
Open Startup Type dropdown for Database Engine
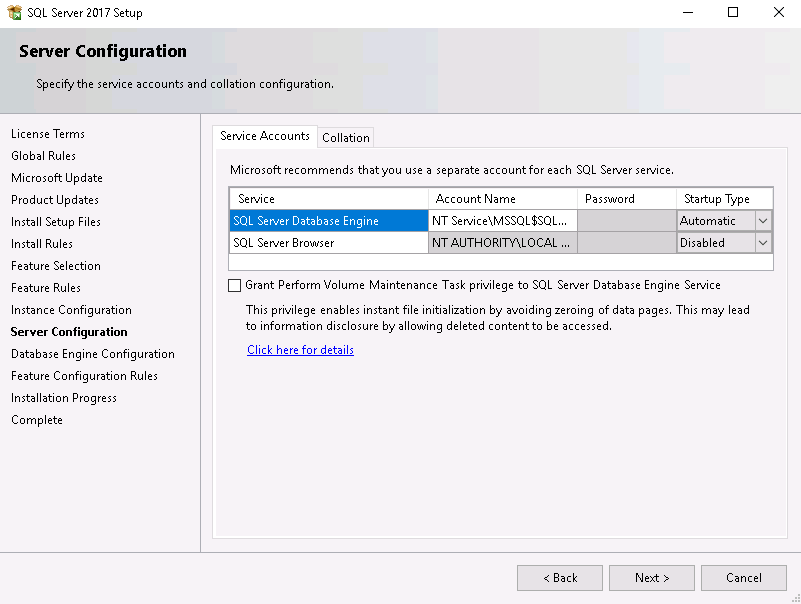pos(763,221)
